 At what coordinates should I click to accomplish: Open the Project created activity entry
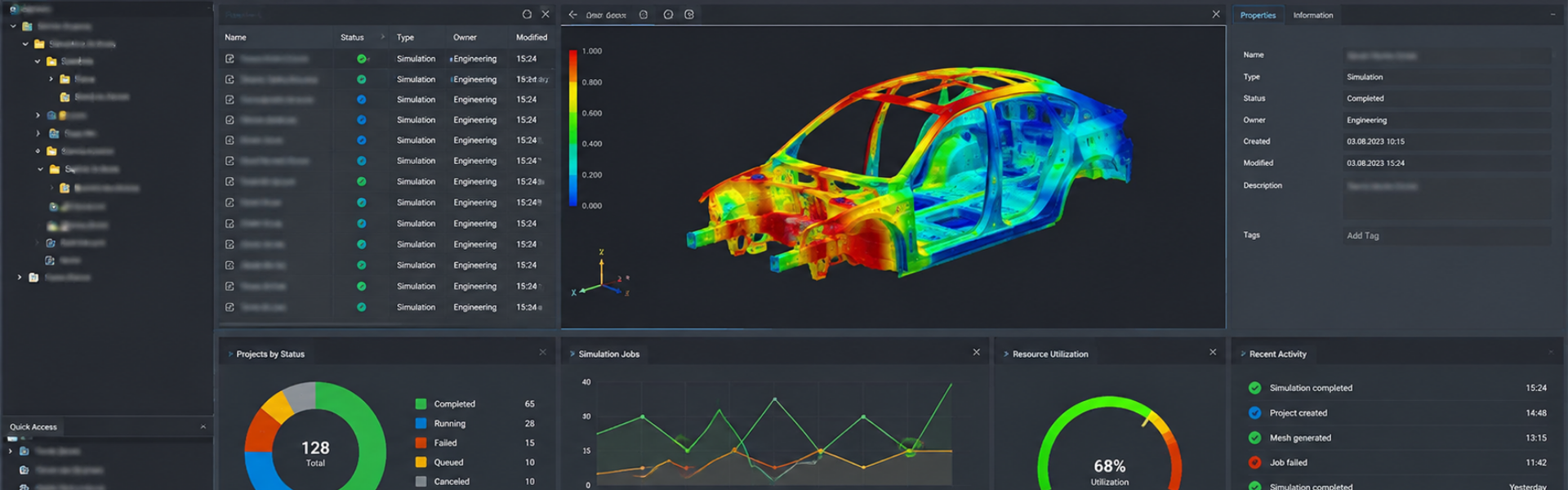coord(1397,413)
